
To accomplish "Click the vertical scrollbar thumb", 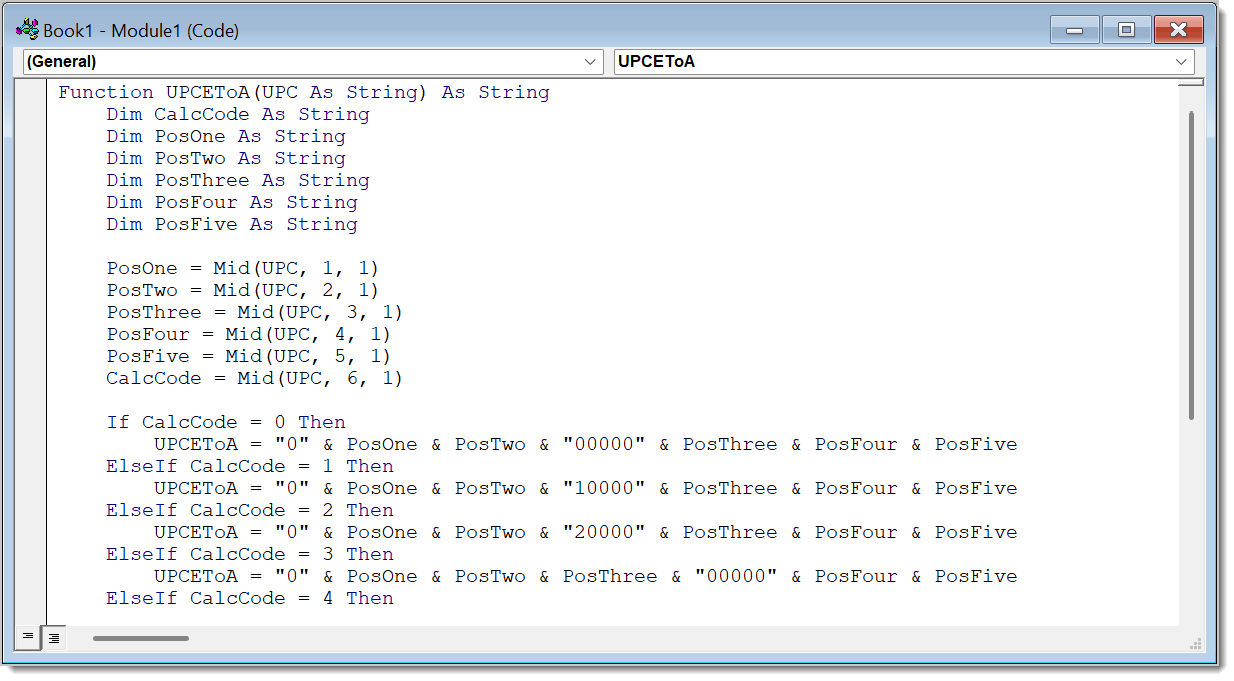I will 1190,265.
